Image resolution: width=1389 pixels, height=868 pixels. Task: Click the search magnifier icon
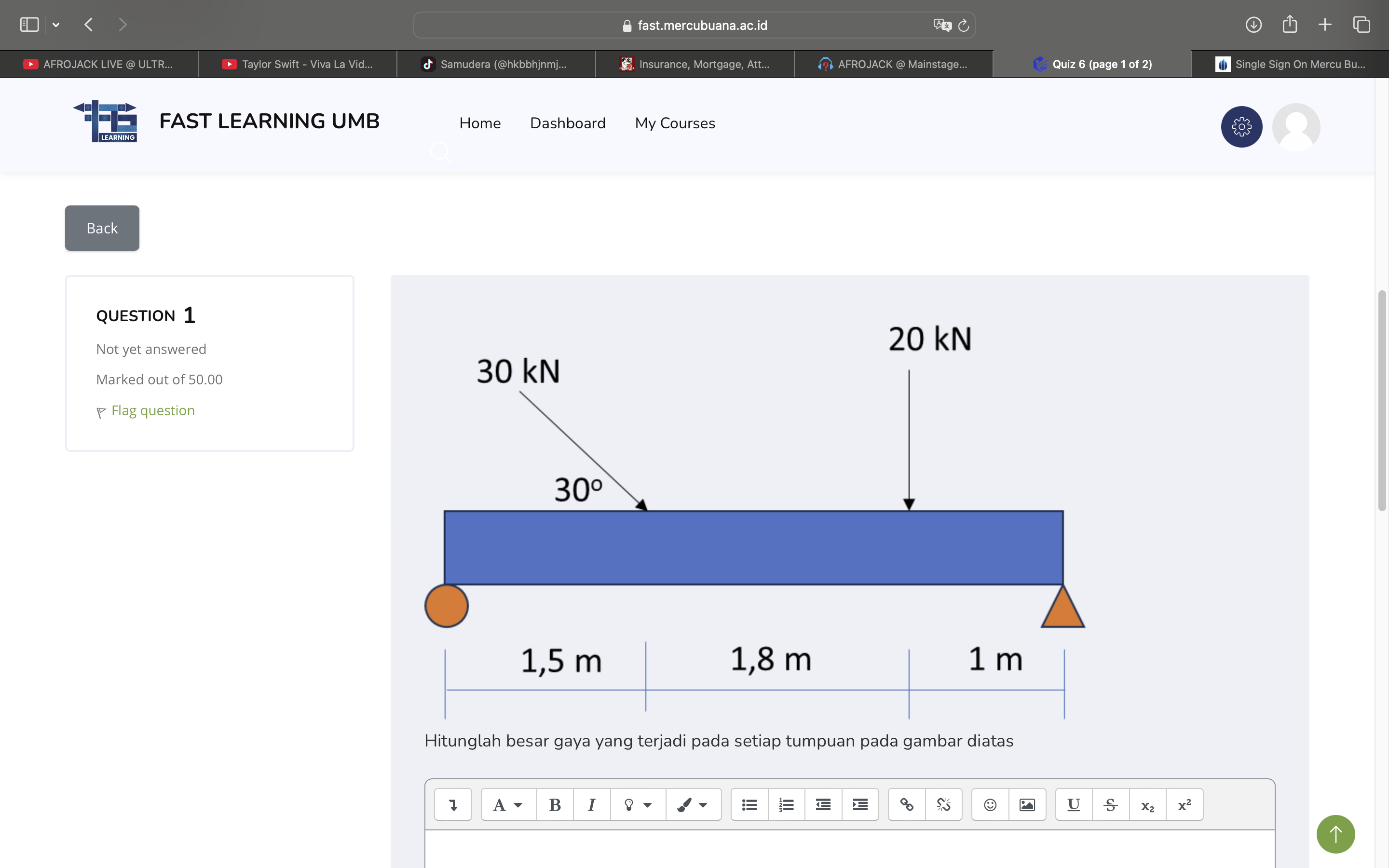pyautogui.click(x=440, y=152)
